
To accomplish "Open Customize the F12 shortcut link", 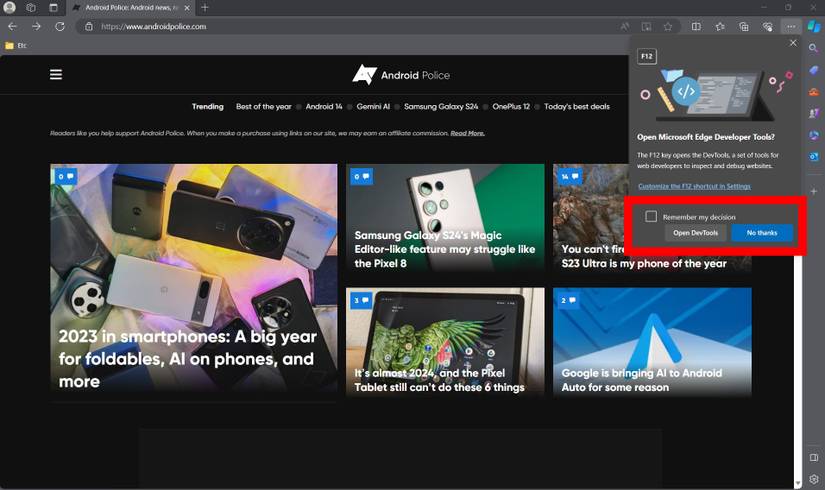I will tap(692, 186).
